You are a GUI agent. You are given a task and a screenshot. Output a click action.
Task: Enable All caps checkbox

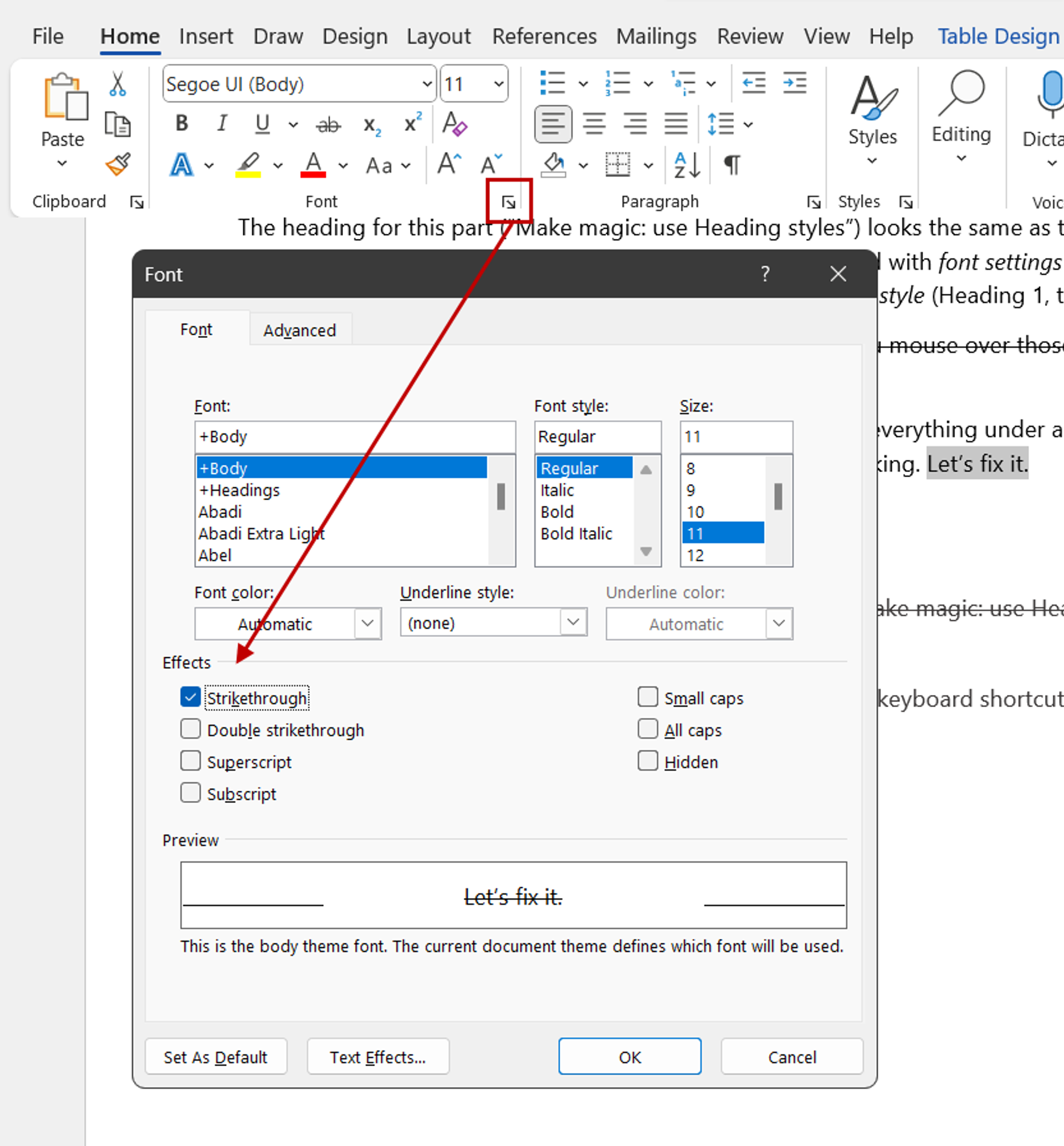(648, 729)
